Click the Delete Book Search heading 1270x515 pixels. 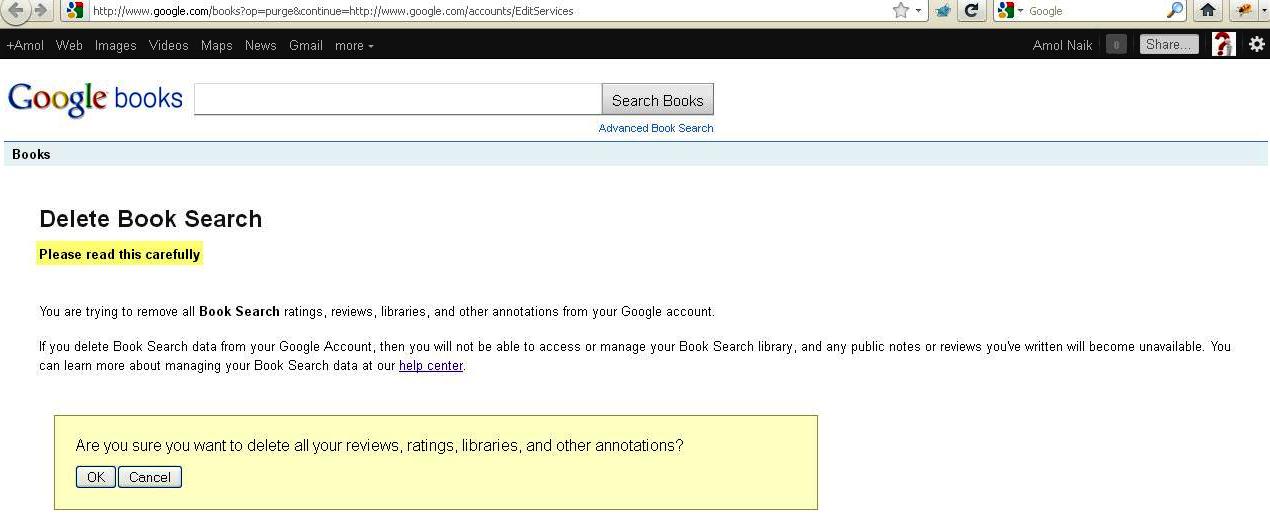pos(150,219)
